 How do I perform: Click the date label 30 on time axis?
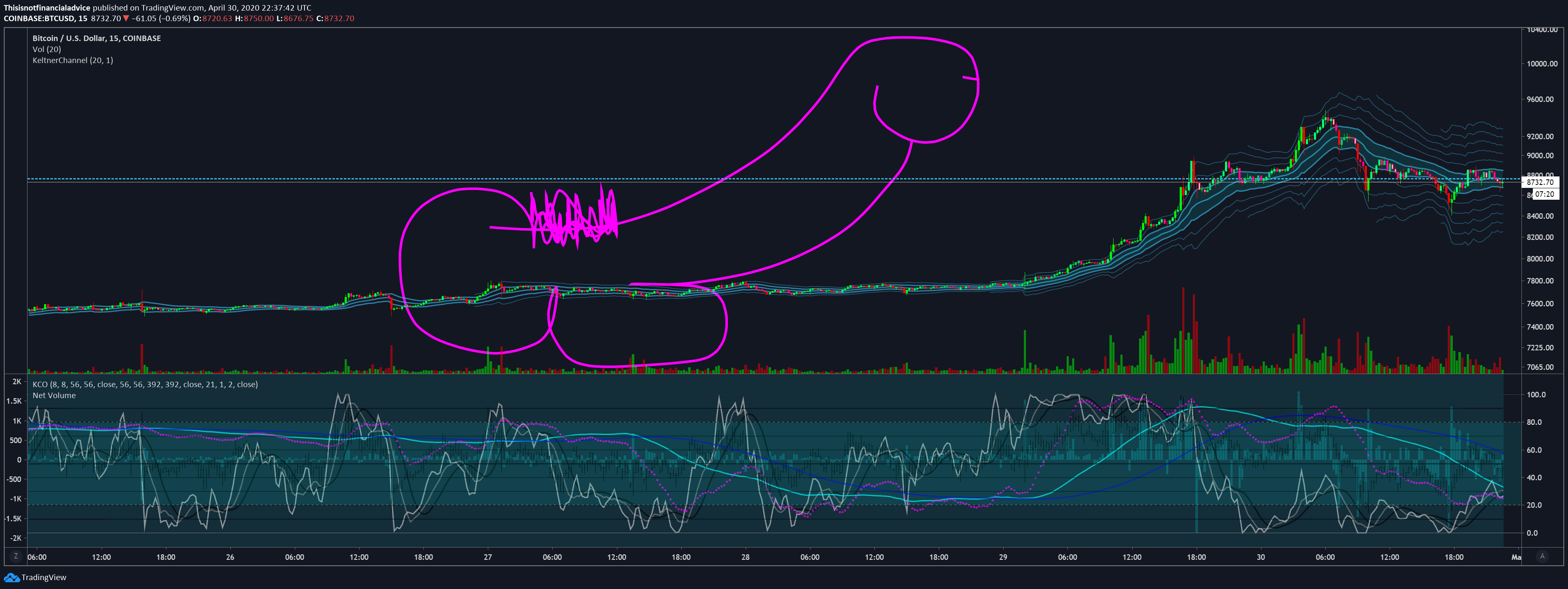(1261, 557)
